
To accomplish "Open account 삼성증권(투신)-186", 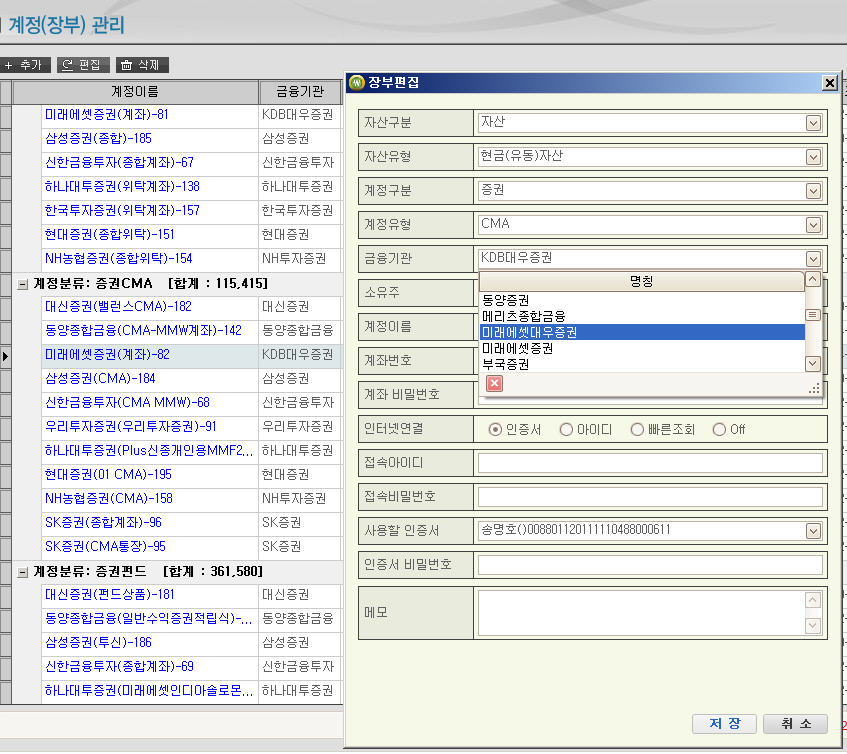I will [x=98, y=643].
